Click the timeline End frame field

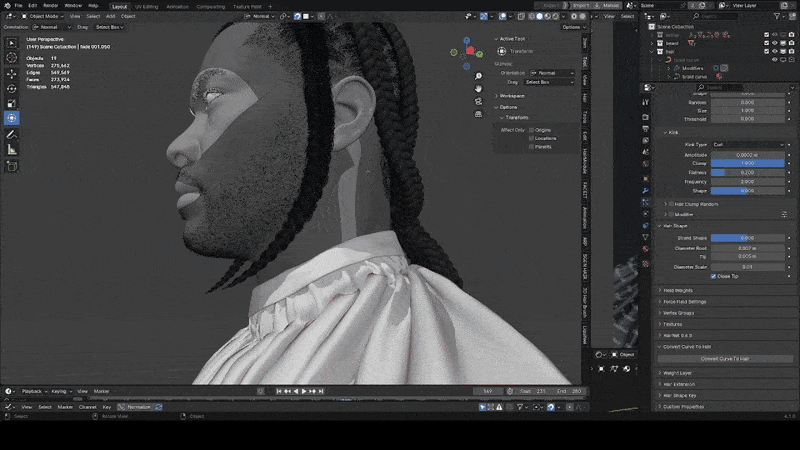coord(569,391)
